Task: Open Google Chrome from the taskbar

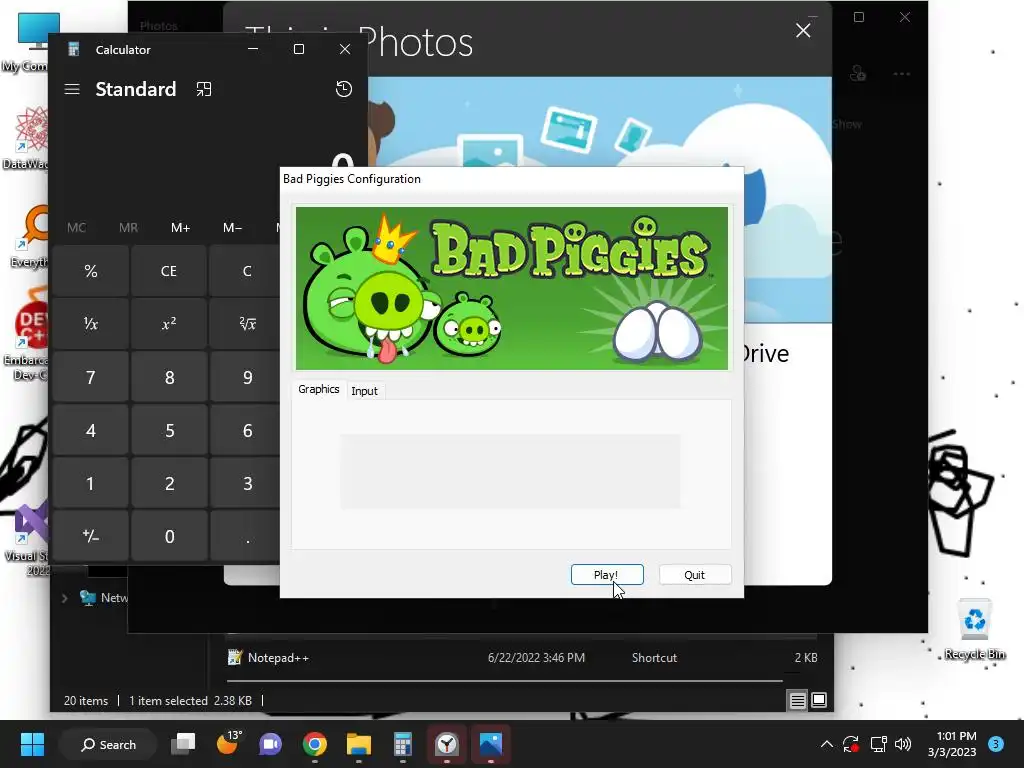Action: (x=315, y=744)
